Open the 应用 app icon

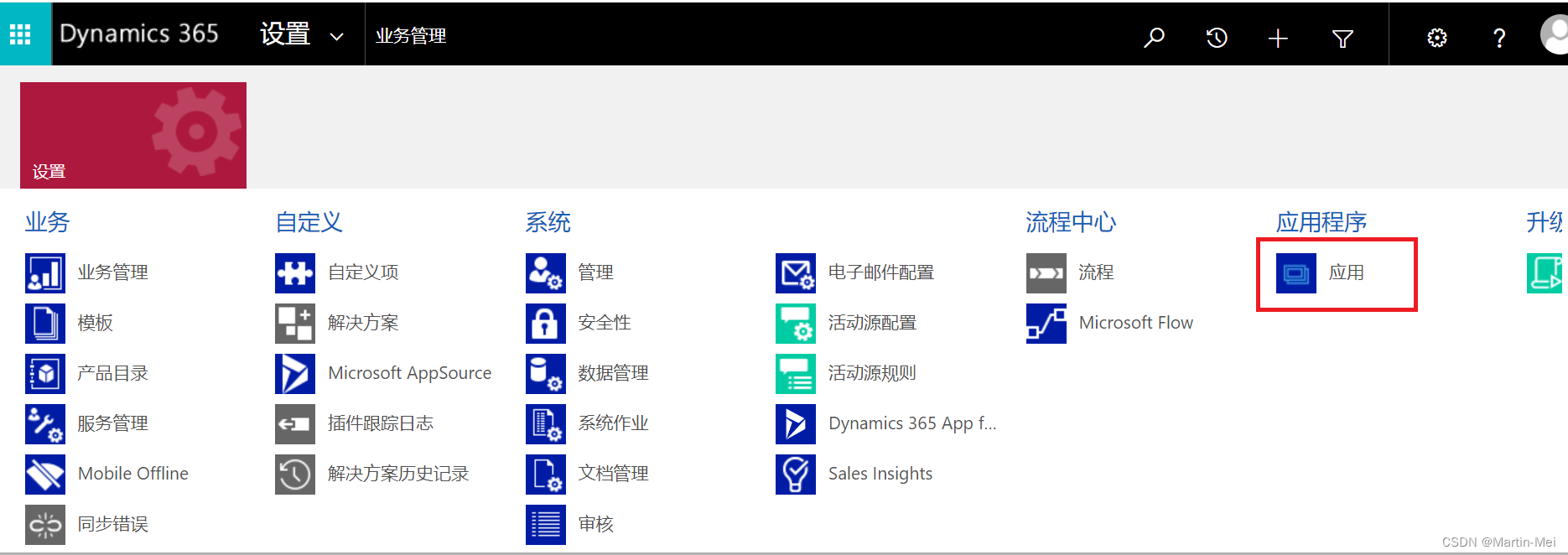[1296, 273]
